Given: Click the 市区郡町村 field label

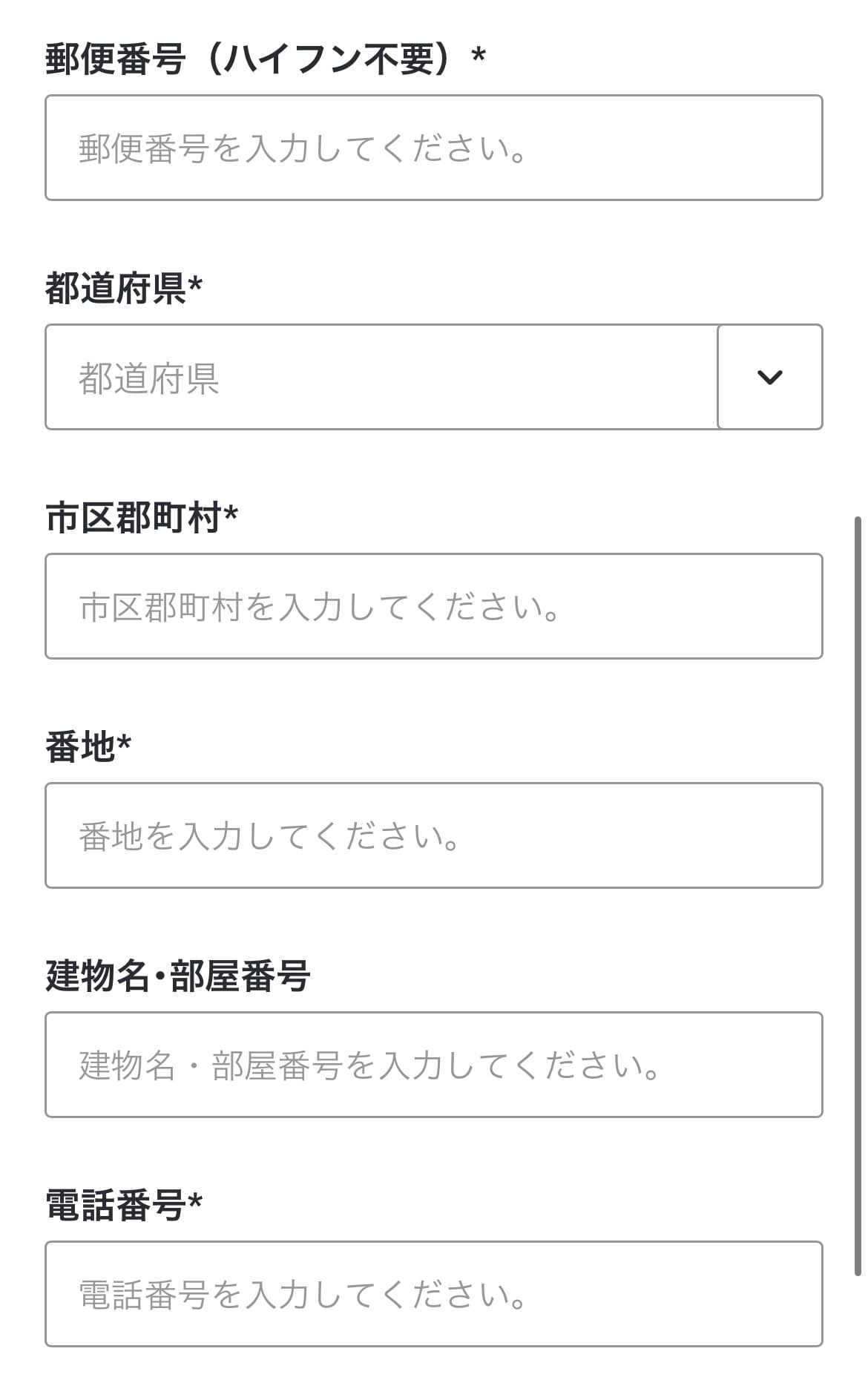Looking at the screenshot, I should 133,518.
